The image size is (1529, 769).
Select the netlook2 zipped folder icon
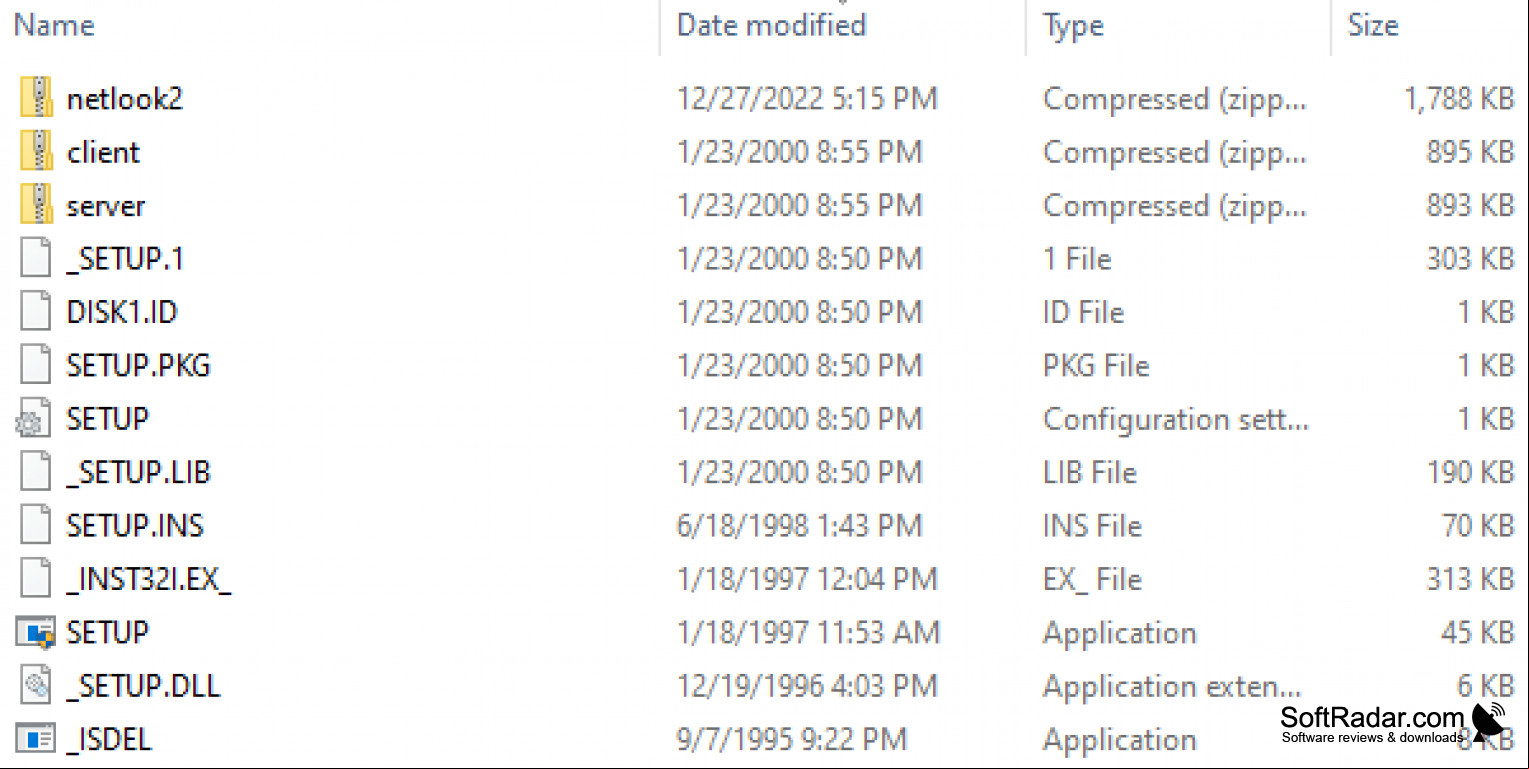tap(36, 98)
